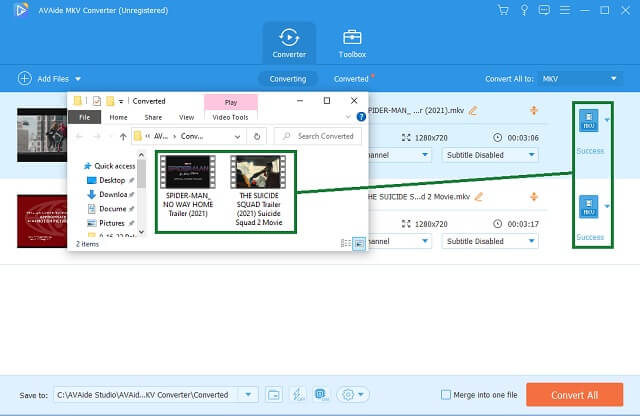Image resolution: width=640 pixels, height=416 pixels.
Task: Click the key register icon
Action: [524, 10]
